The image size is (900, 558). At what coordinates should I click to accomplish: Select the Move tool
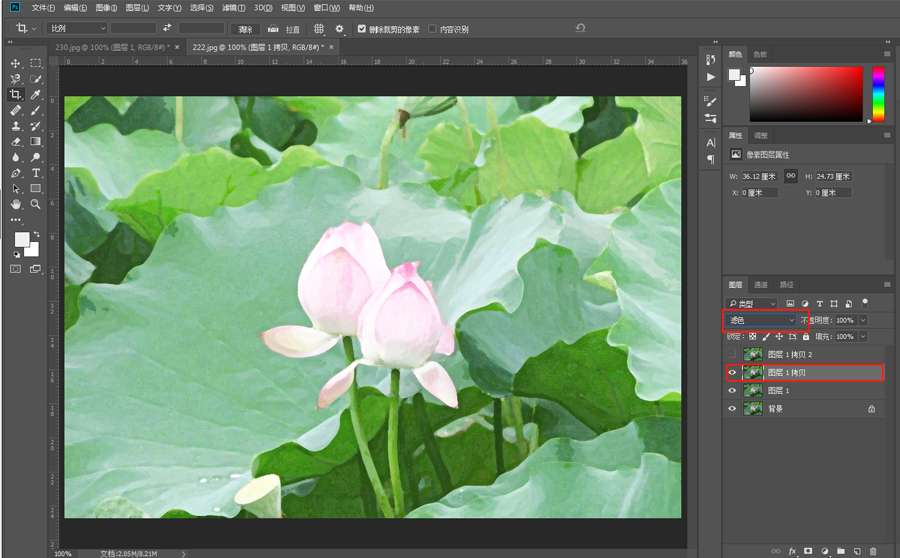(x=15, y=63)
